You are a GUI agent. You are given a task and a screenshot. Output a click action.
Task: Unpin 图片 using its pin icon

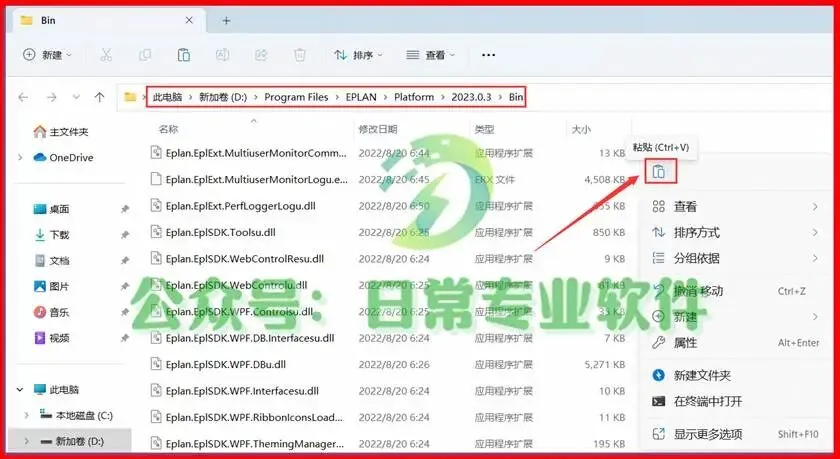125,287
